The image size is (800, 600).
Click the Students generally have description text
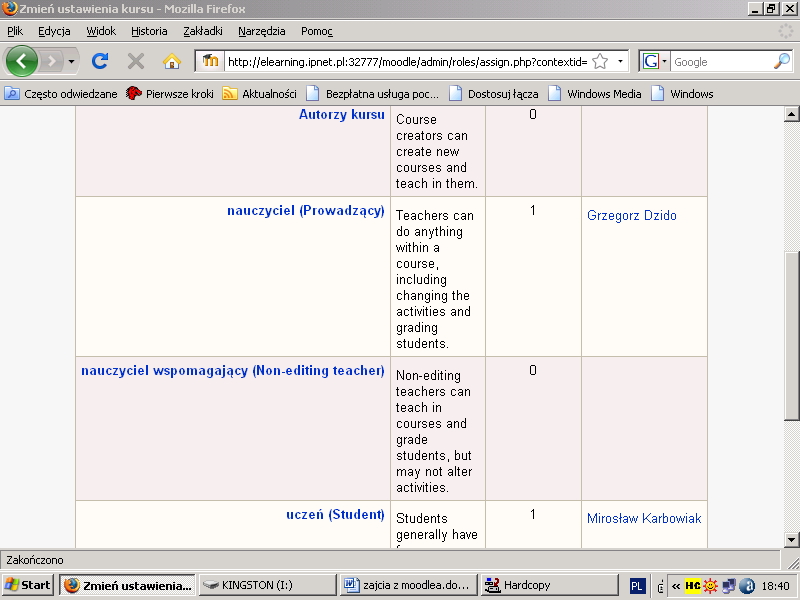pos(437,530)
